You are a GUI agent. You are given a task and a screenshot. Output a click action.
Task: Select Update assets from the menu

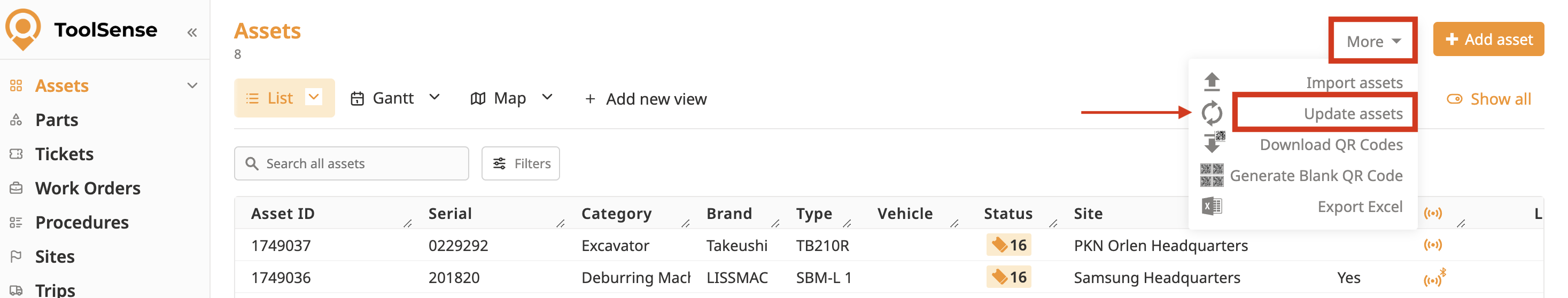coord(1352,113)
